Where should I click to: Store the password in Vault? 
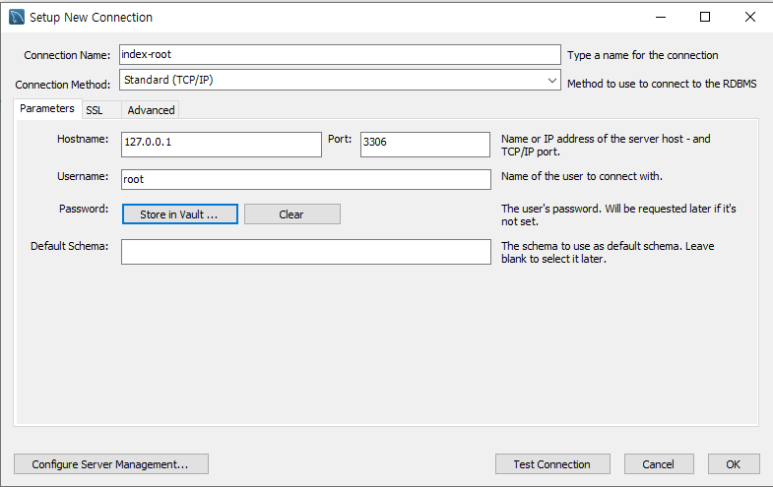pos(180,214)
